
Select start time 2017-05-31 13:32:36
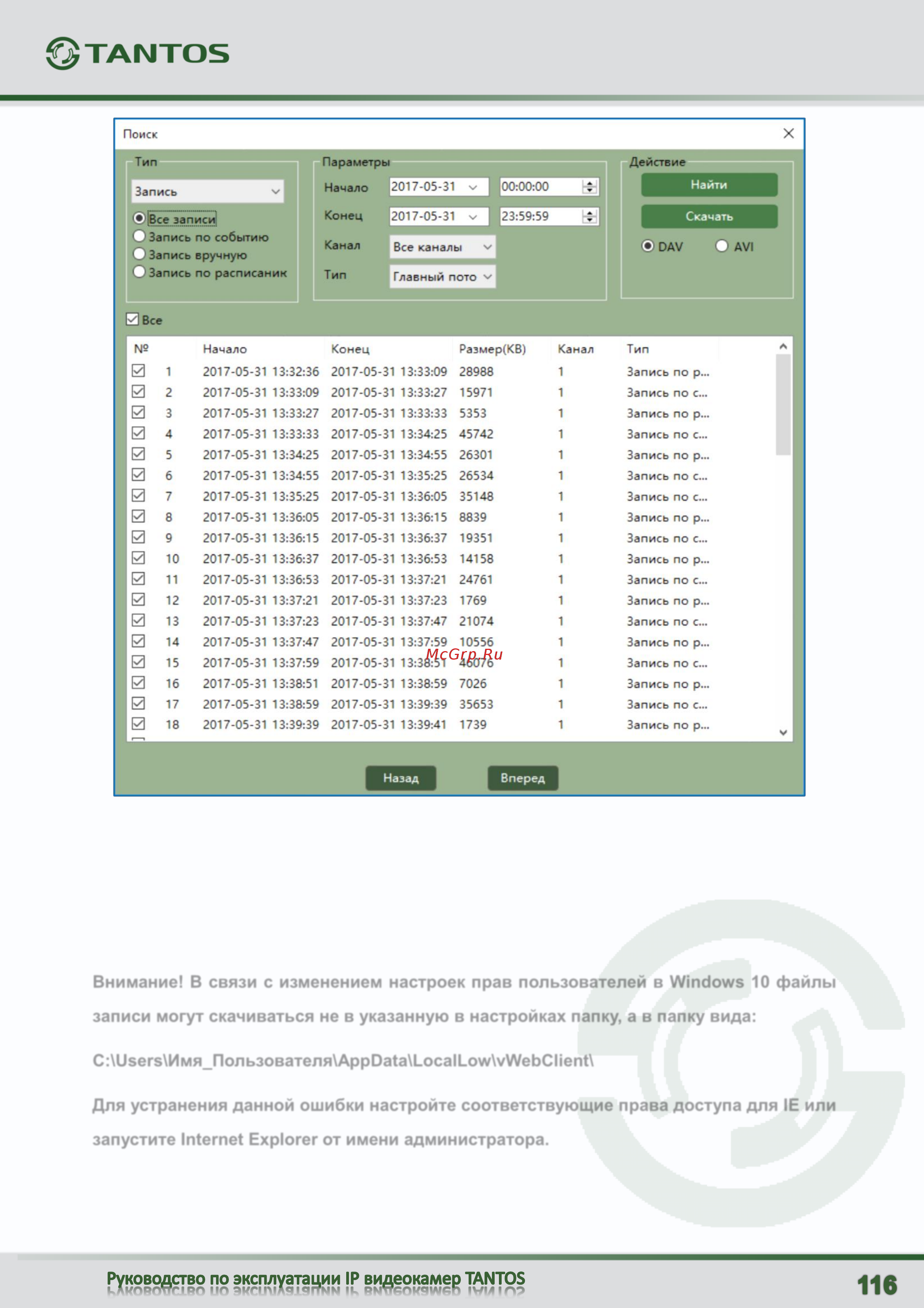click(261, 372)
